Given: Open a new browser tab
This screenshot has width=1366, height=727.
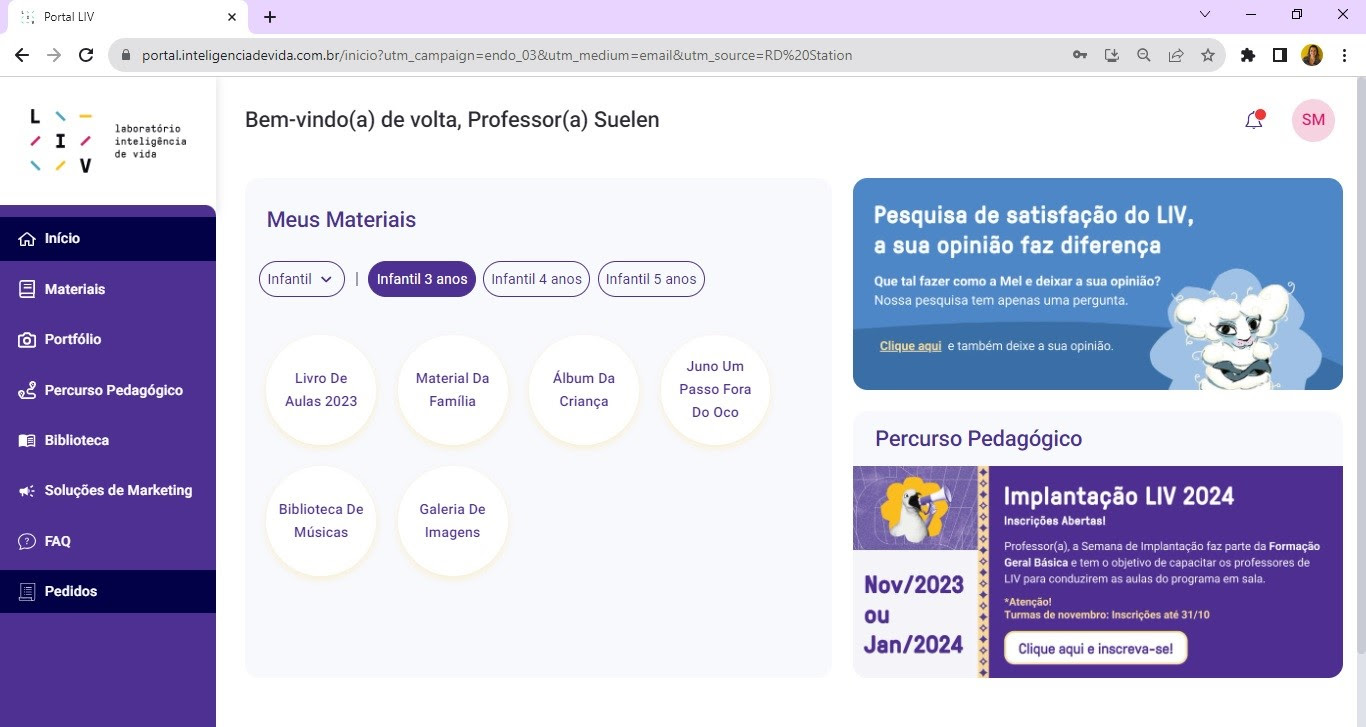Looking at the screenshot, I should (270, 17).
